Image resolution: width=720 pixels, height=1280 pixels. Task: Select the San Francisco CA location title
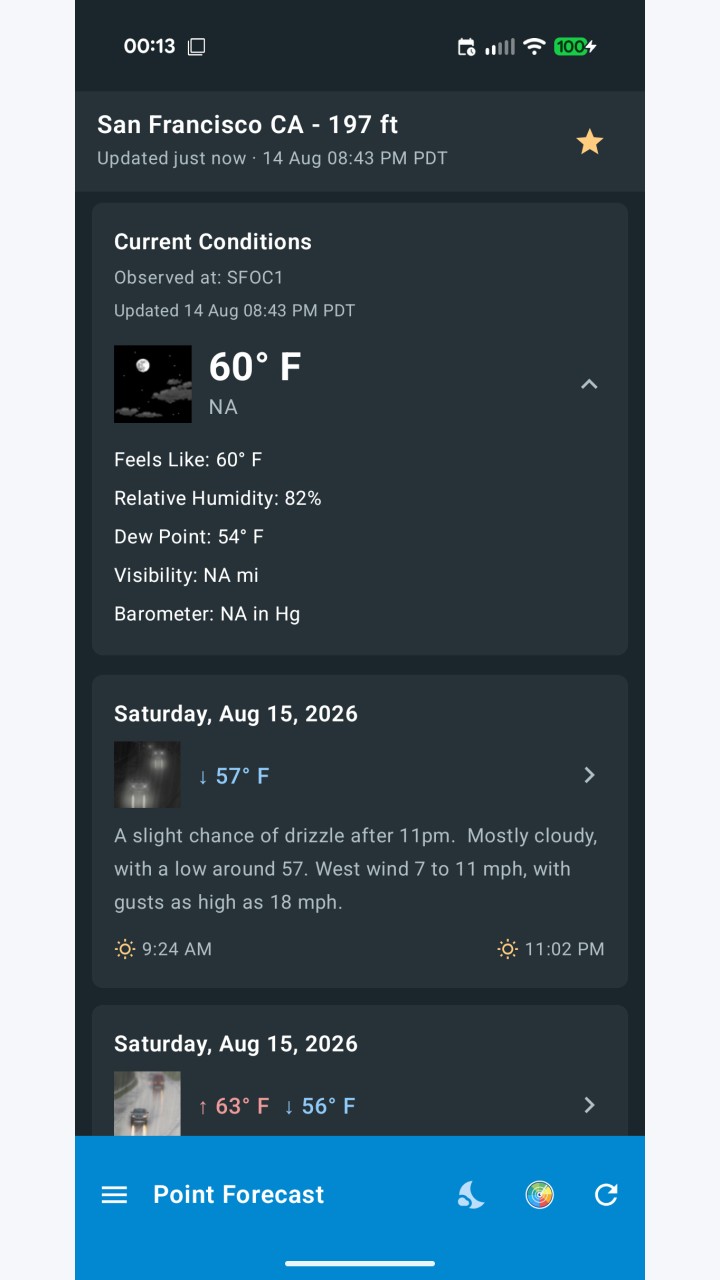pos(247,125)
